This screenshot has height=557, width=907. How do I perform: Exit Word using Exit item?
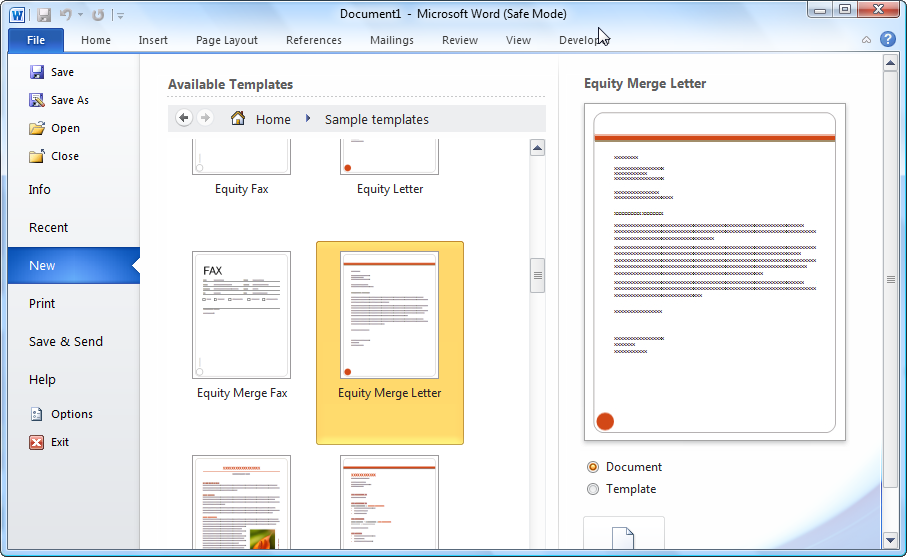pyautogui.click(x=49, y=442)
